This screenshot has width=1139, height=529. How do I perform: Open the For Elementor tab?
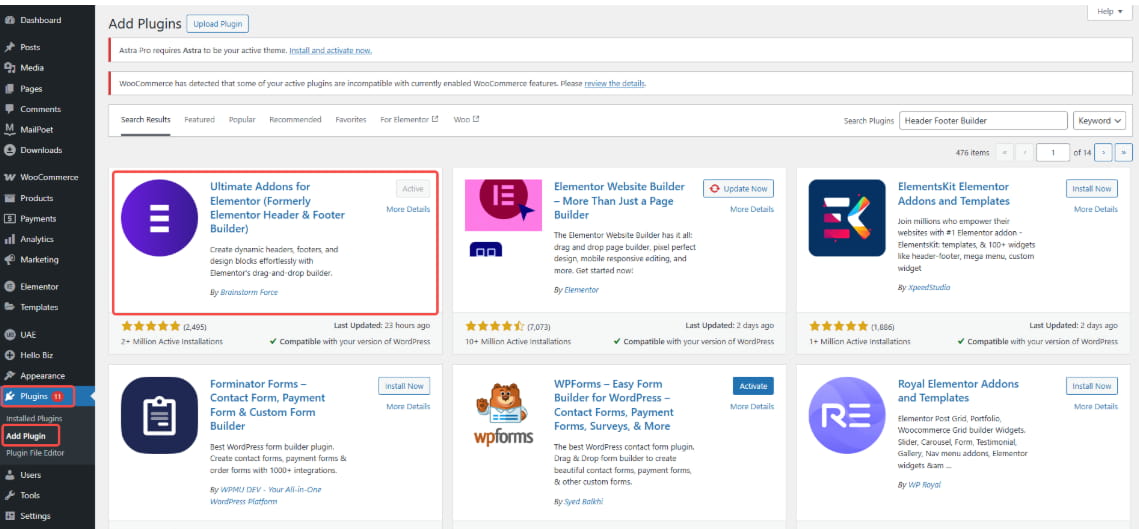click(409, 120)
